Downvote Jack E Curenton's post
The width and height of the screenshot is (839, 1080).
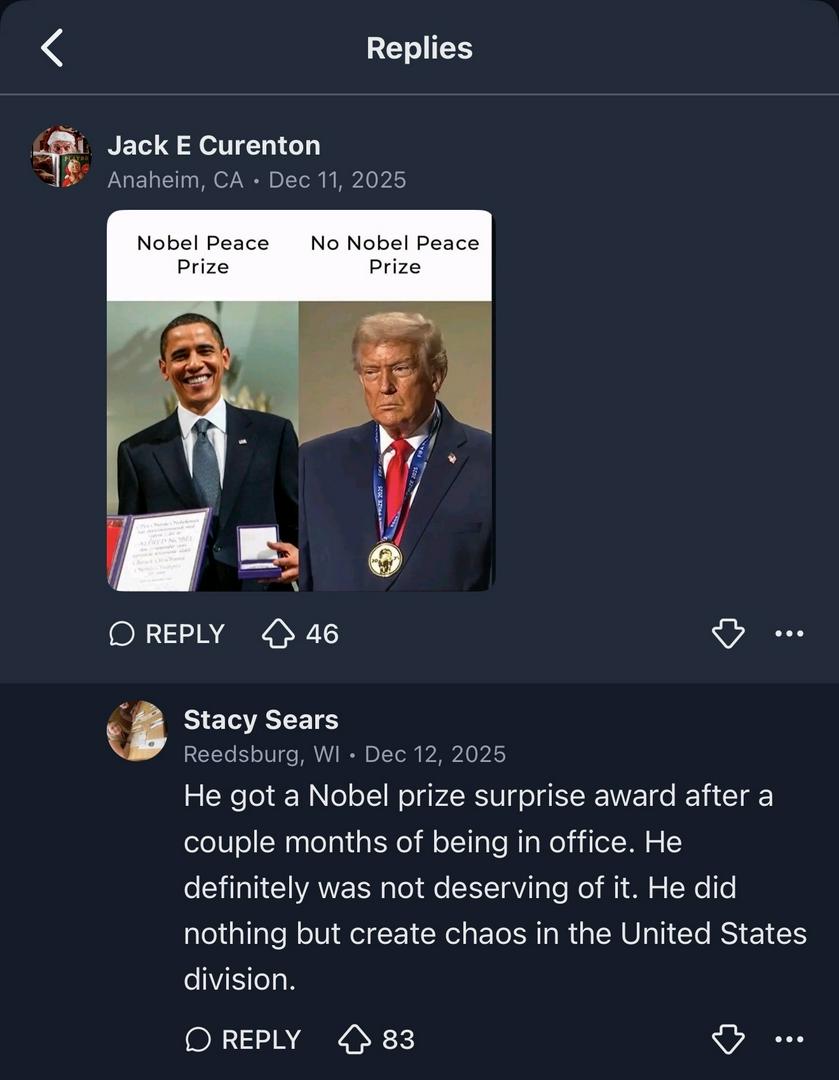tap(727, 633)
